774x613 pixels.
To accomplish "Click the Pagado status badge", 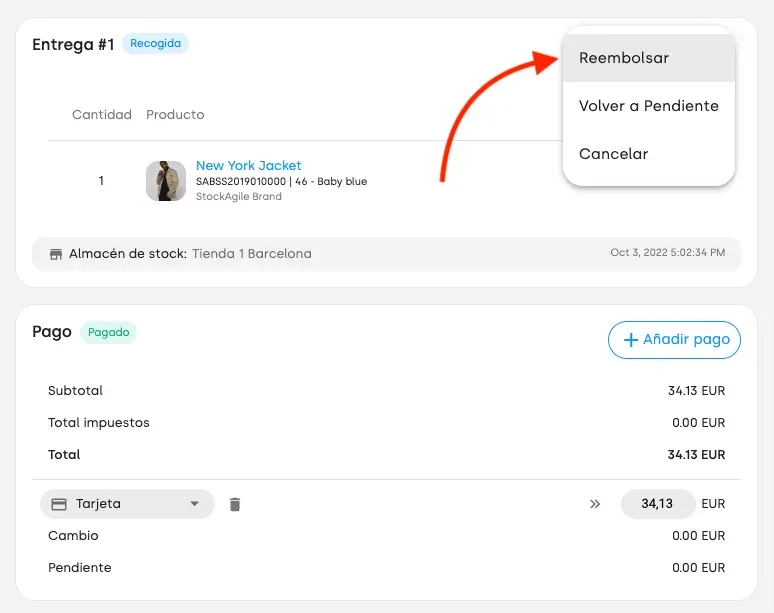I will (x=109, y=332).
